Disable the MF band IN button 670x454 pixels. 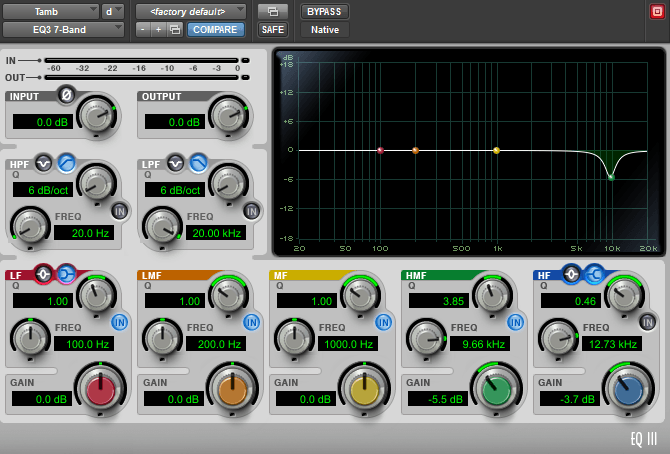click(384, 321)
